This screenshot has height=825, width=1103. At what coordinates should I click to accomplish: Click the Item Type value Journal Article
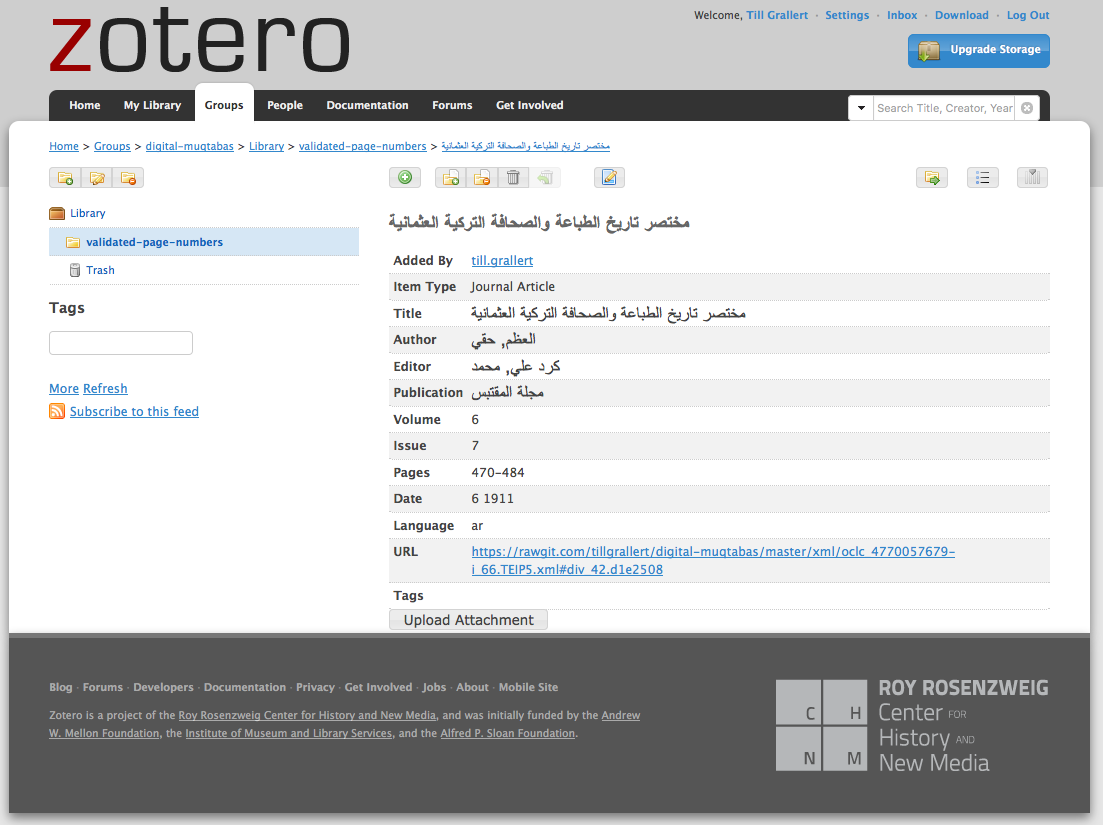pos(513,286)
